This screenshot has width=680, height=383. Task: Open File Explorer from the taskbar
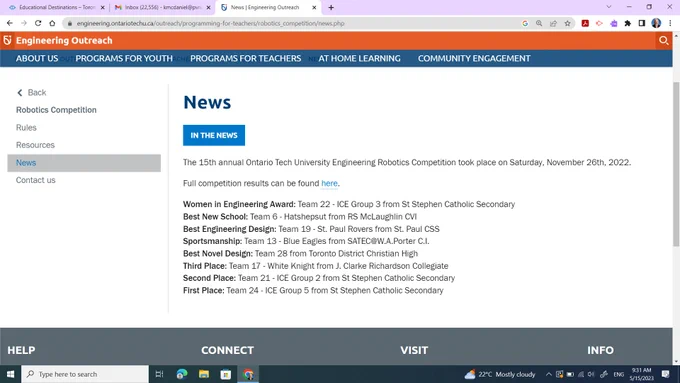pos(204,374)
